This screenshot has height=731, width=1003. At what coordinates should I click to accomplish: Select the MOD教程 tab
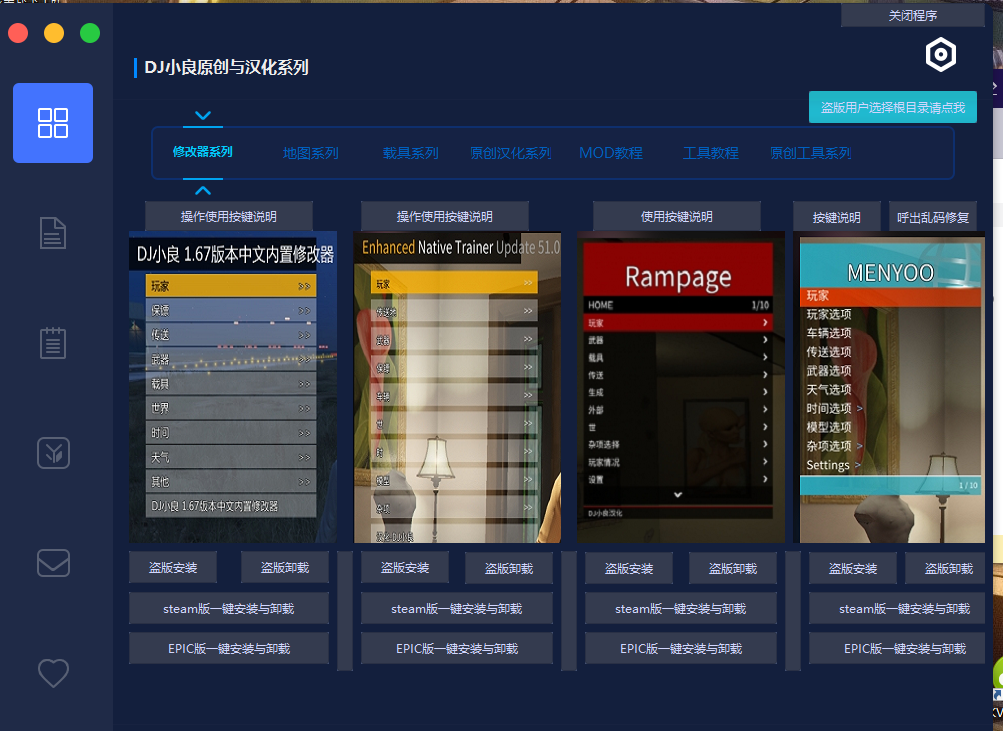coord(610,153)
